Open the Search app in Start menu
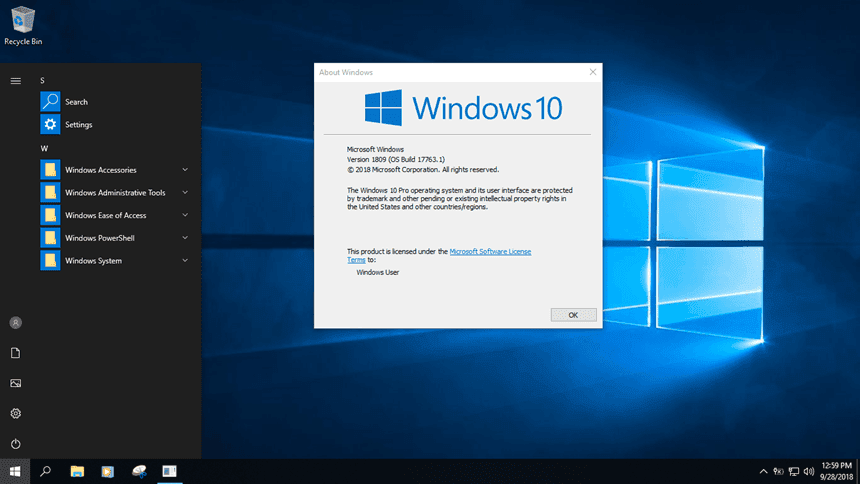860x484 pixels. (116, 102)
